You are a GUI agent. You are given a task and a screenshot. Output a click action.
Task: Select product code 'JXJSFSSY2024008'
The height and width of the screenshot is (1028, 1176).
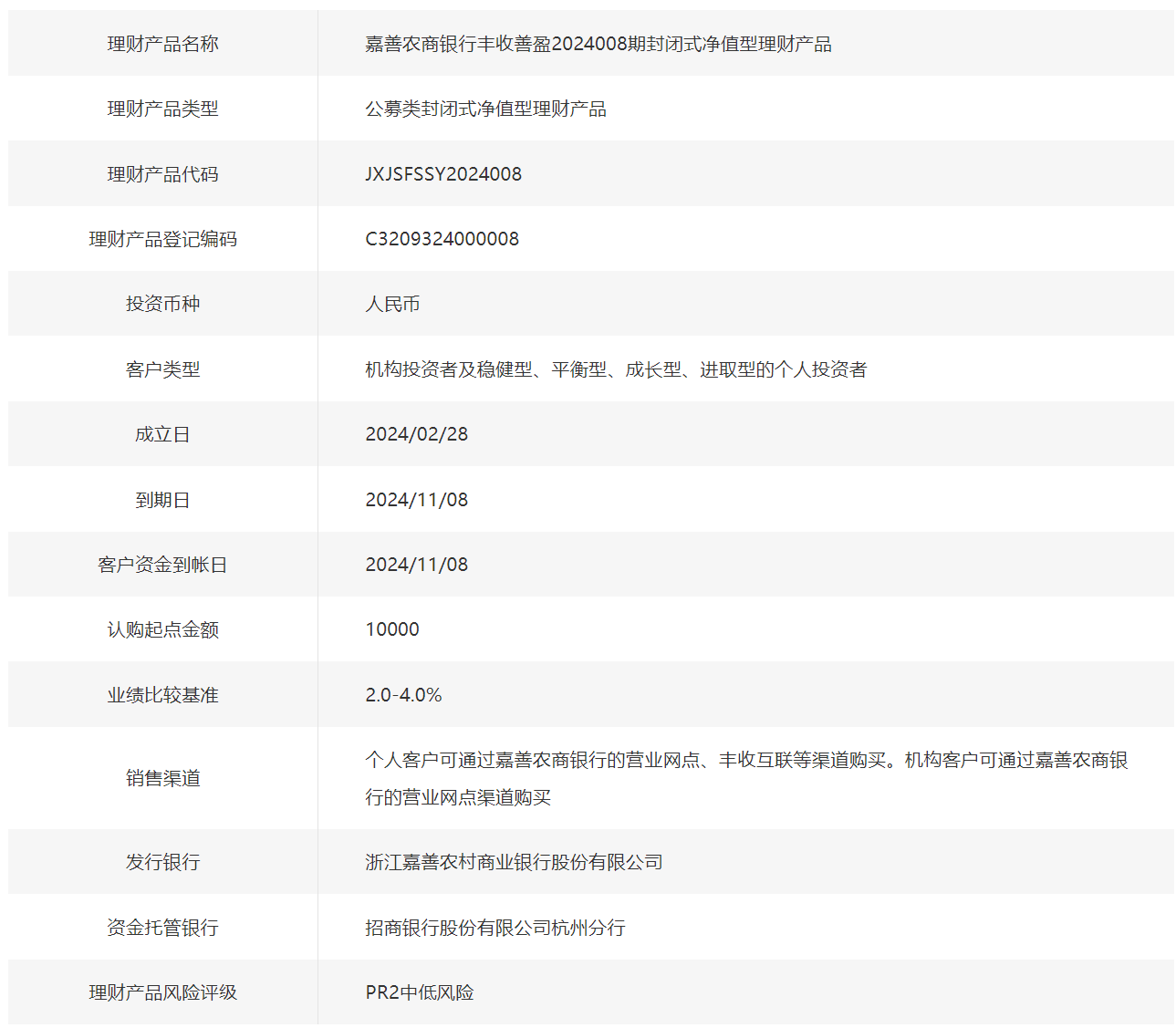click(443, 174)
